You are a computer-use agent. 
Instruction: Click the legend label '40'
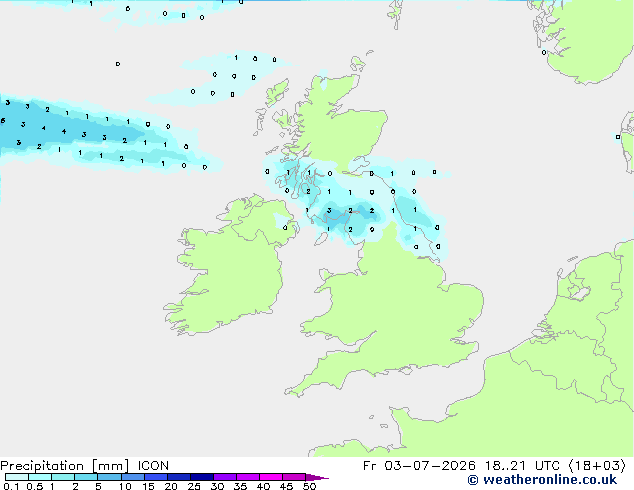[263, 486]
